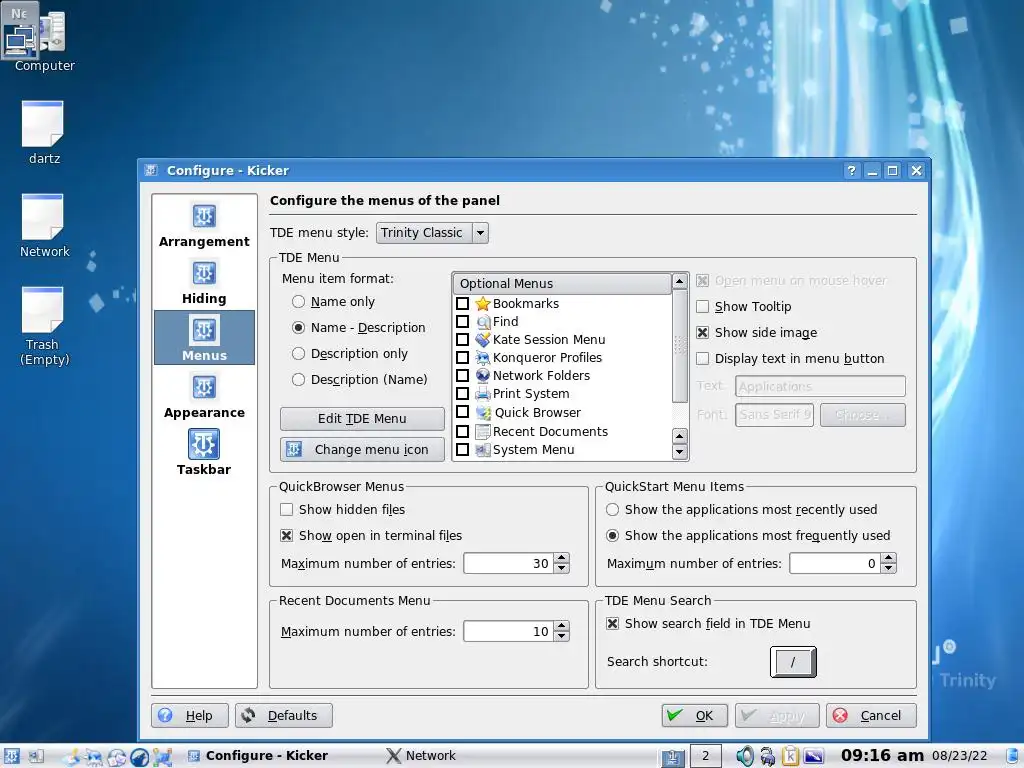1024x768 pixels.
Task: Check the System Menu optional menu
Action: 462,450
